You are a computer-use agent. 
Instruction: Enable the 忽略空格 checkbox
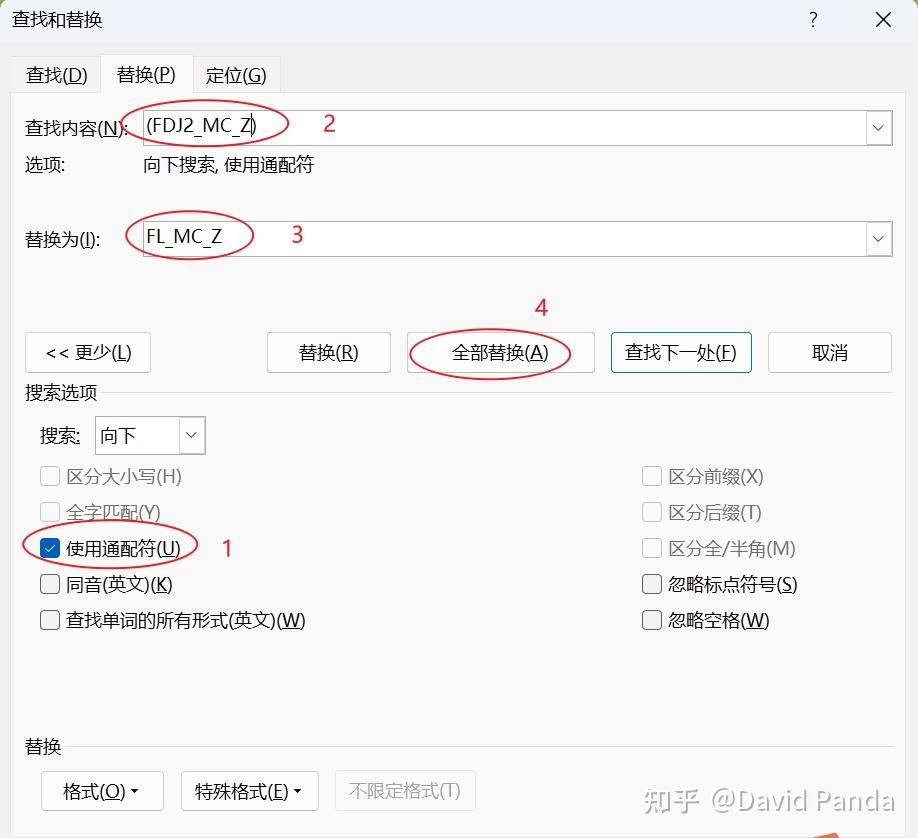(651, 620)
